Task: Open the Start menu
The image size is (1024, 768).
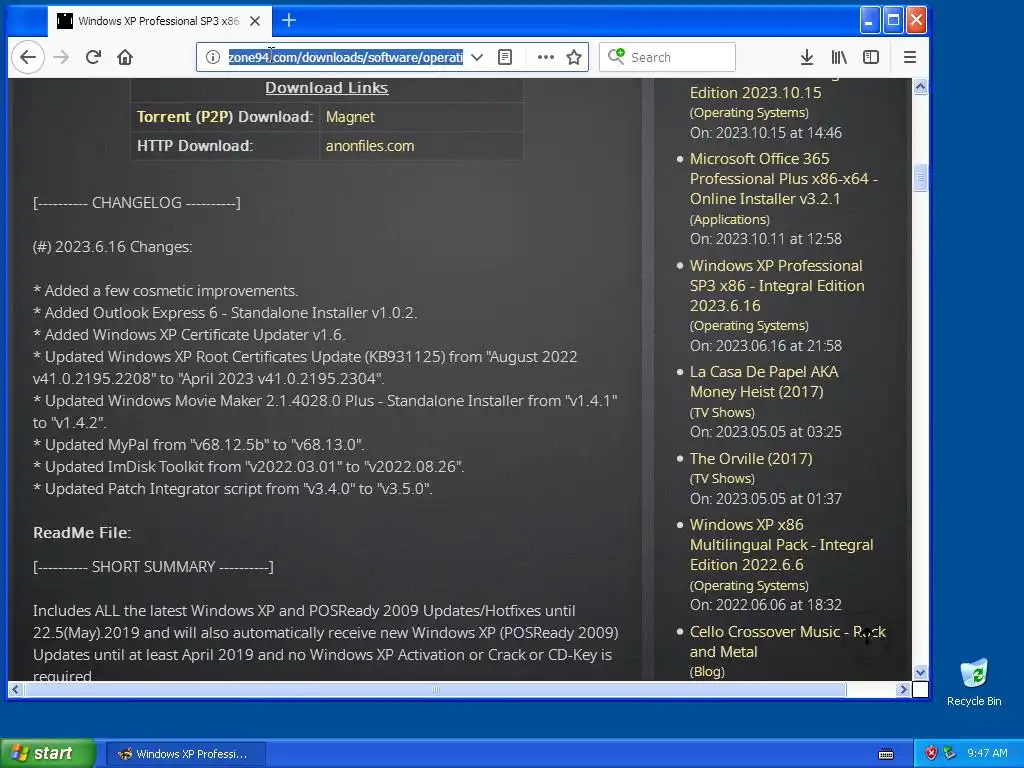Action: (x=47, y=754)
